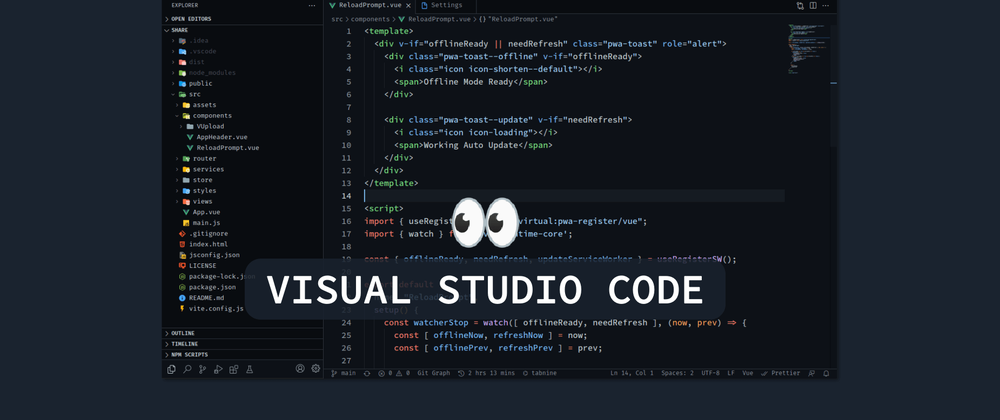Expand the TIMELINE section
Viewport: 1000px width, 420px height.
(184, 344)
